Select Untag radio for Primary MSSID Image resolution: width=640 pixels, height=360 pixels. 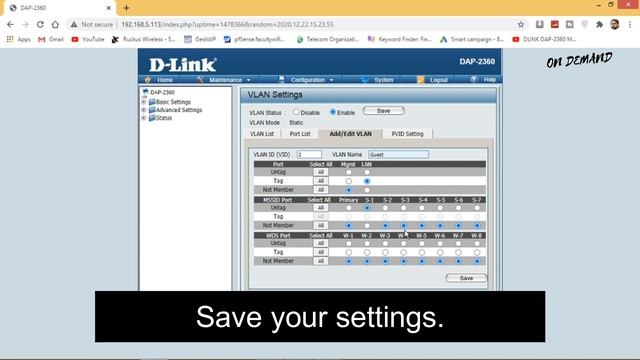point(349,208)
